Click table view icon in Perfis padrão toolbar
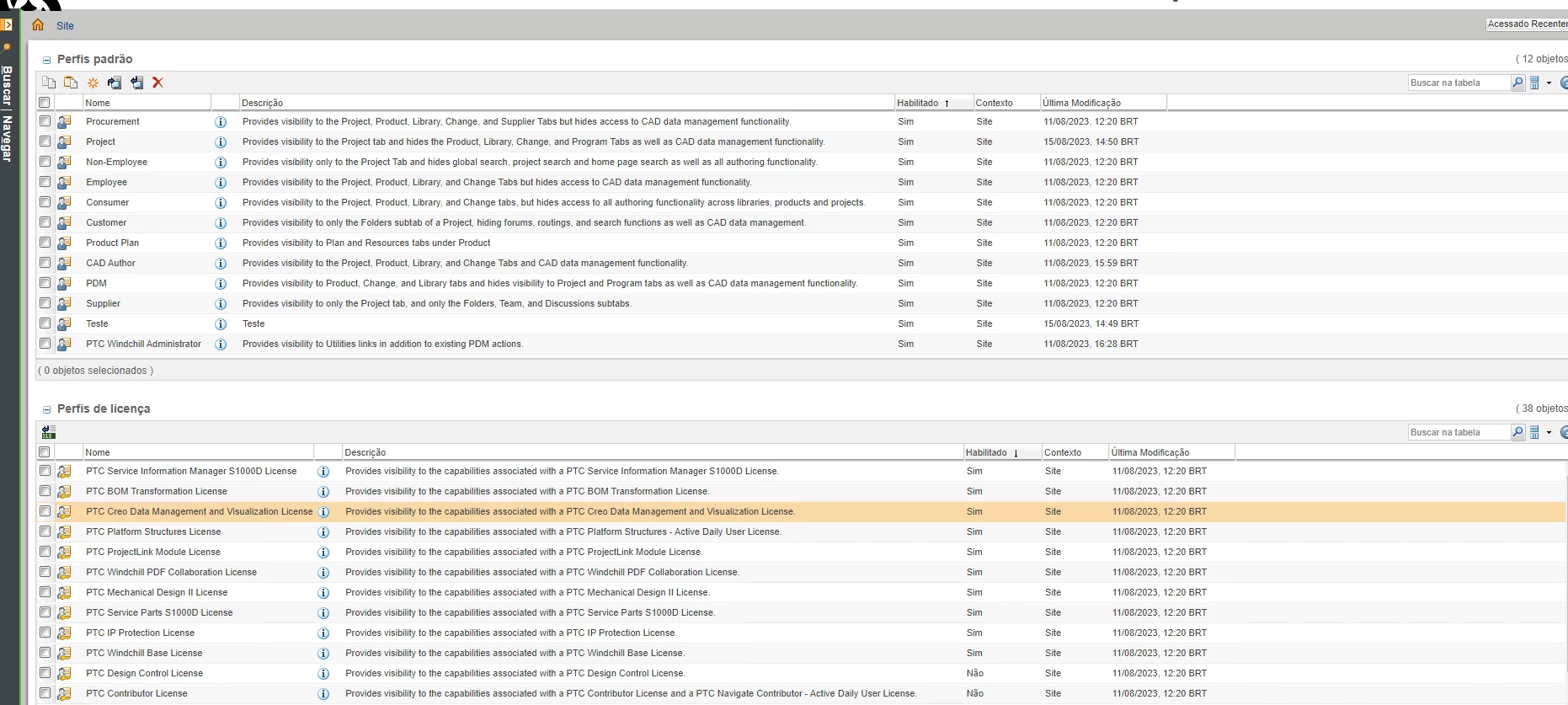This screenshot has width=1568, height=705. 1534,83
